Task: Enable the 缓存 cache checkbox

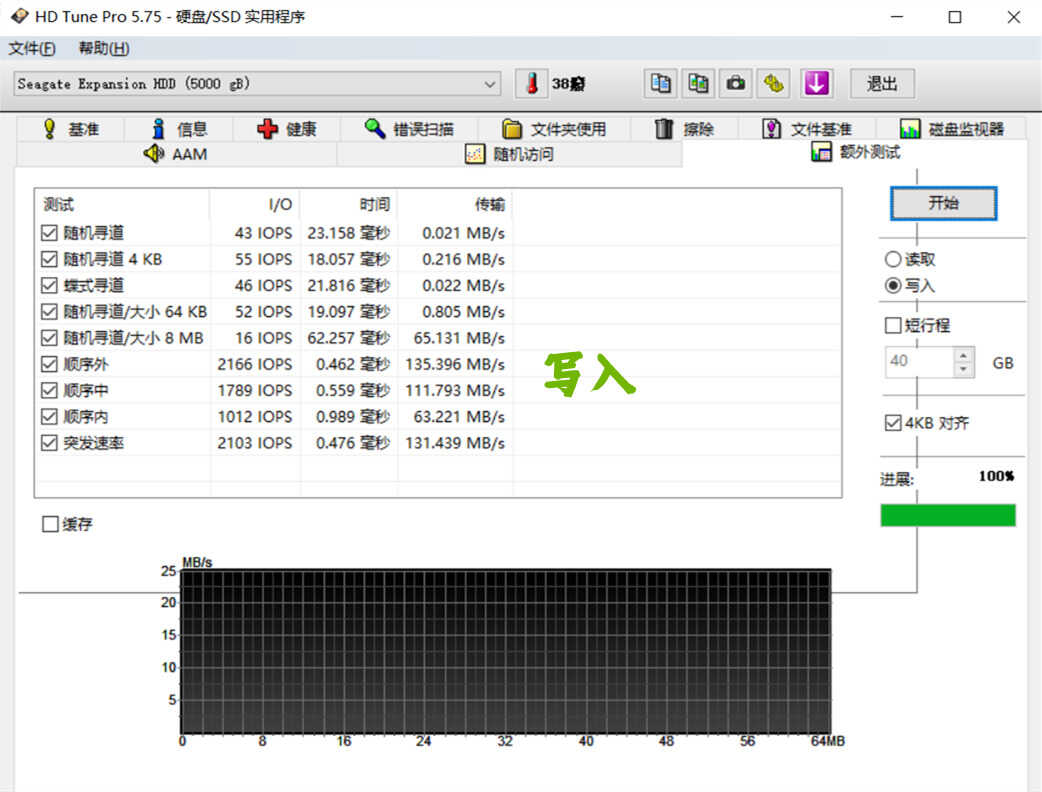Action: (x=50, y=524)
